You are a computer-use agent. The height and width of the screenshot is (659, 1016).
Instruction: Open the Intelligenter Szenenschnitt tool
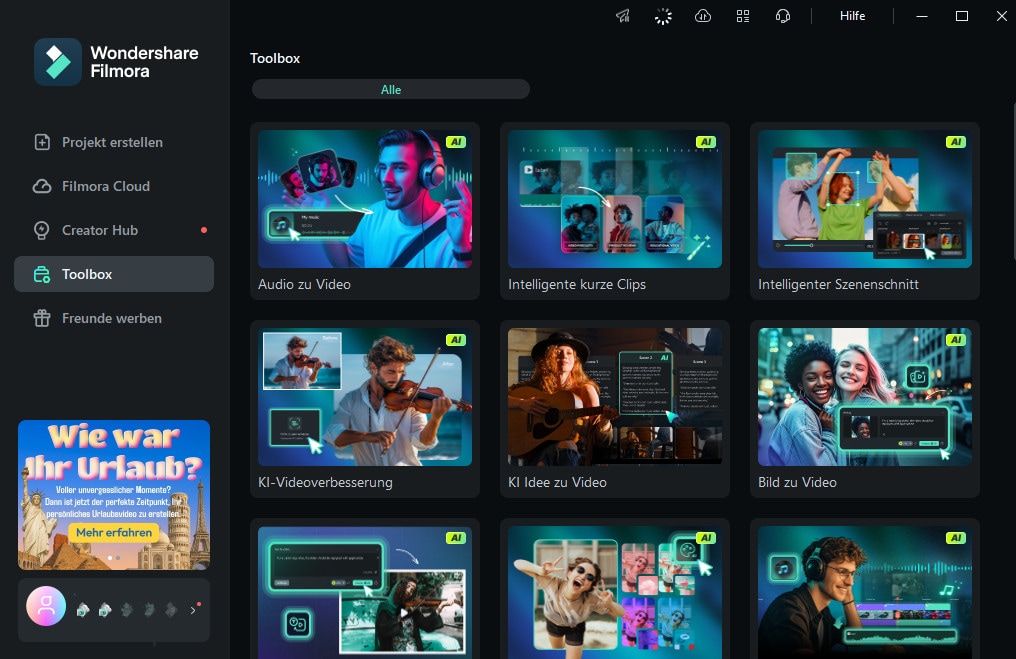tap(865, 211)
